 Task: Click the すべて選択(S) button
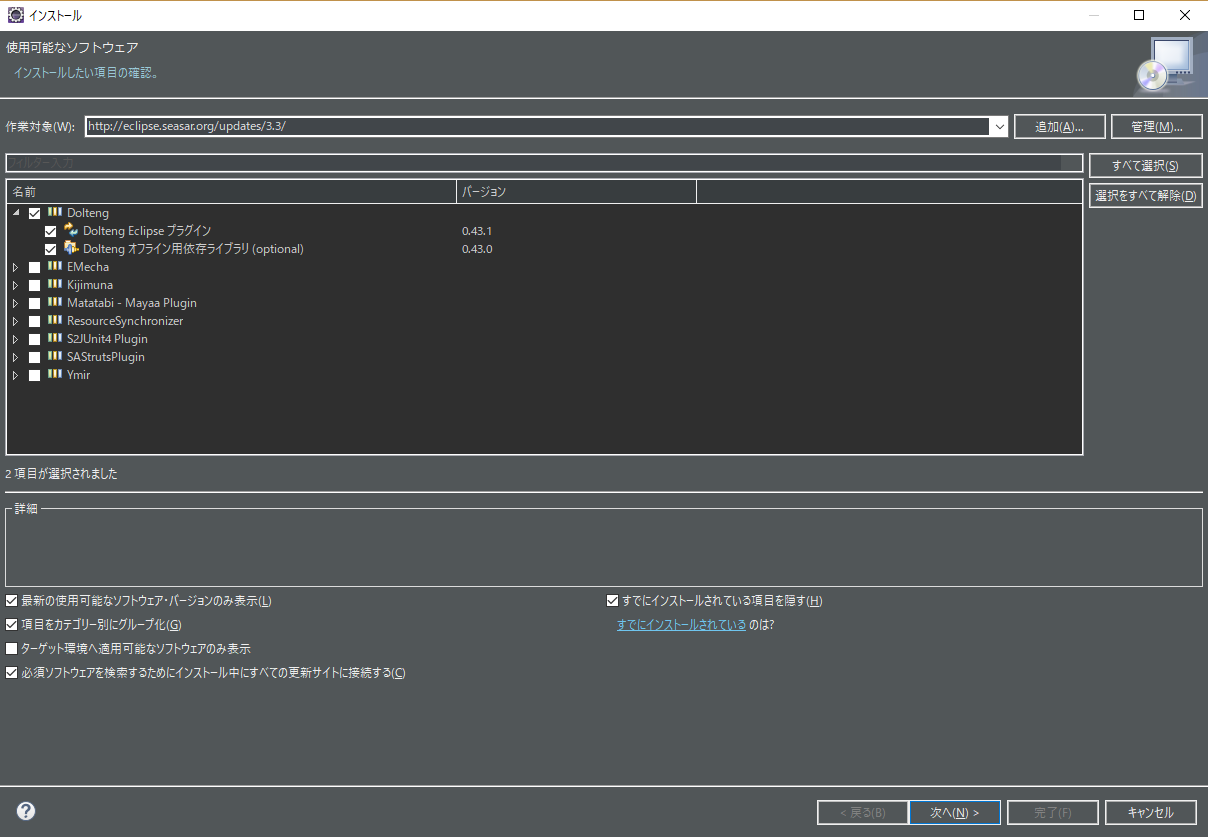(1145, 166)
